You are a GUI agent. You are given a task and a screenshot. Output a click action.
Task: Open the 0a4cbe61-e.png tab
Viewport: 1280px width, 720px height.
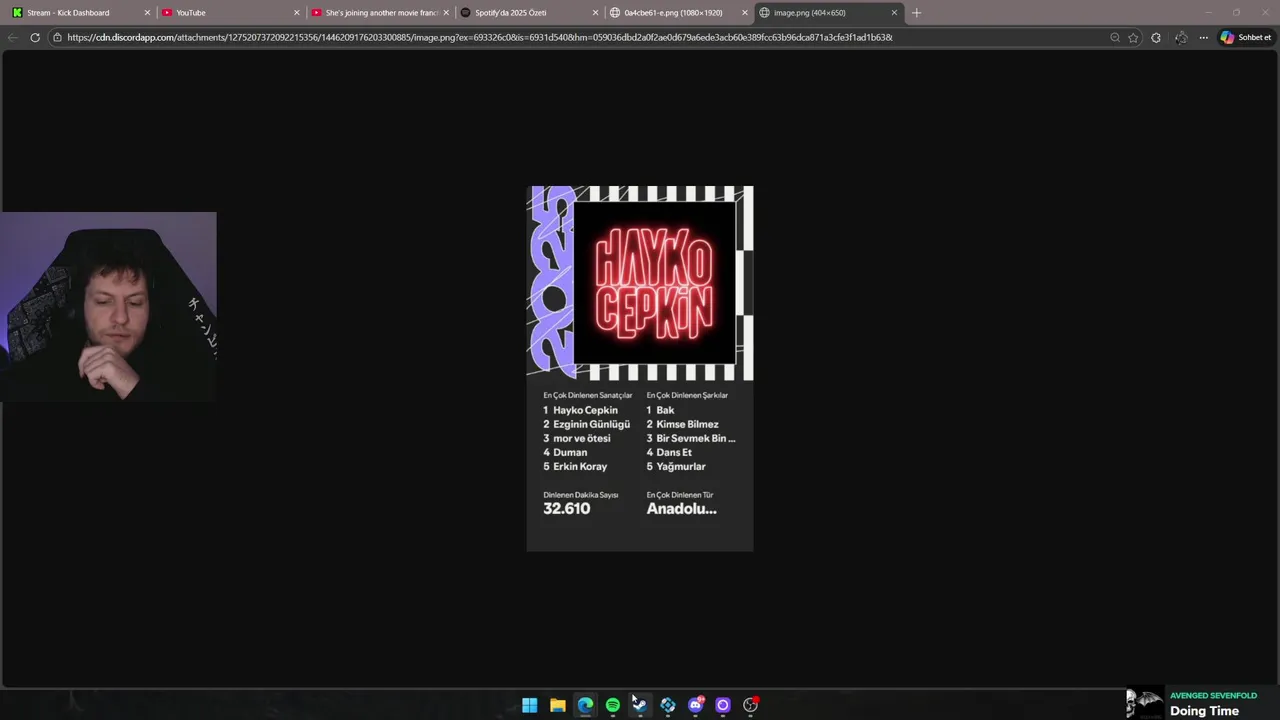[679, 13]
